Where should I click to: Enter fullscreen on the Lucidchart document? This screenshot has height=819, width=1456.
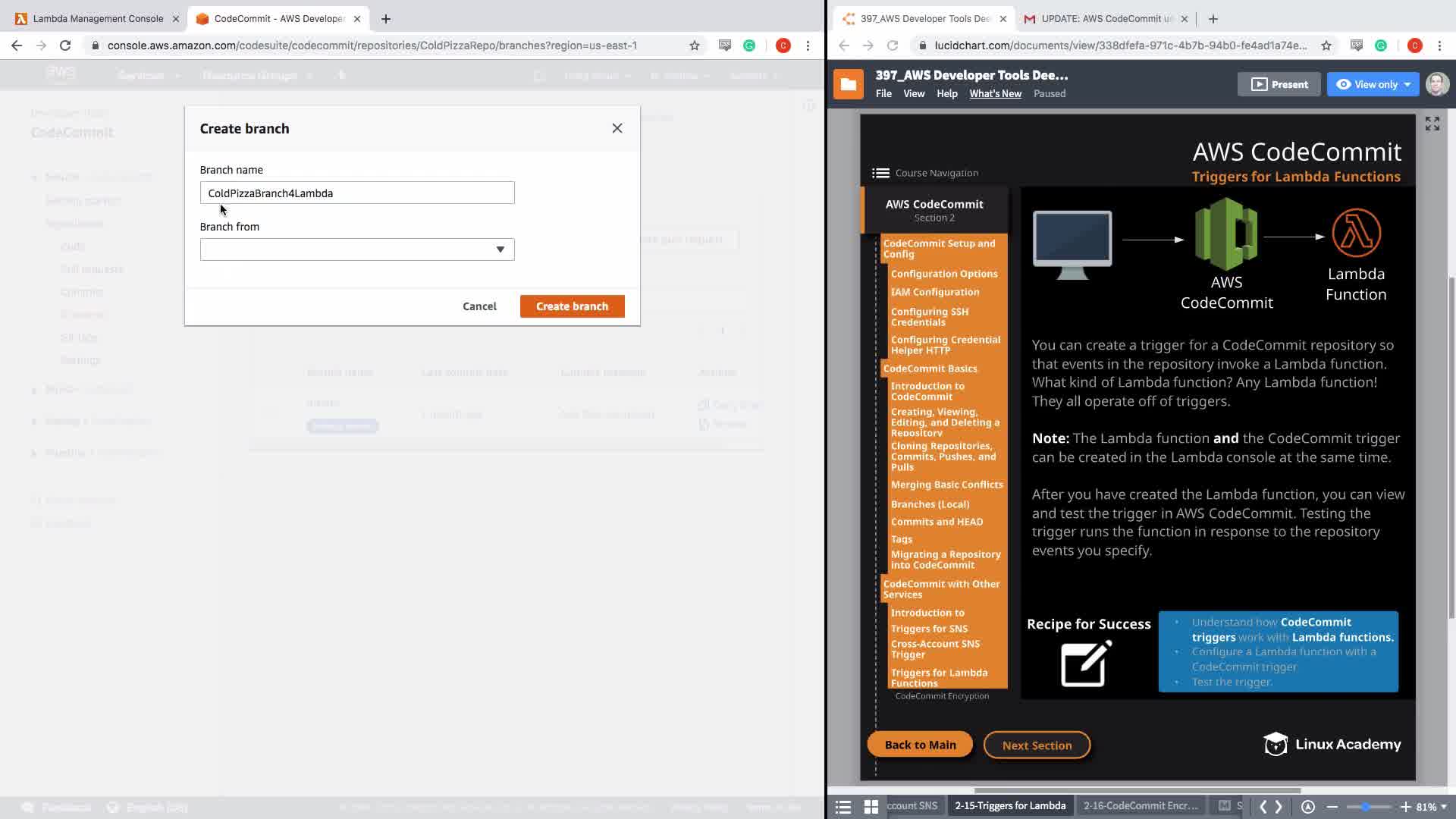1432,124
